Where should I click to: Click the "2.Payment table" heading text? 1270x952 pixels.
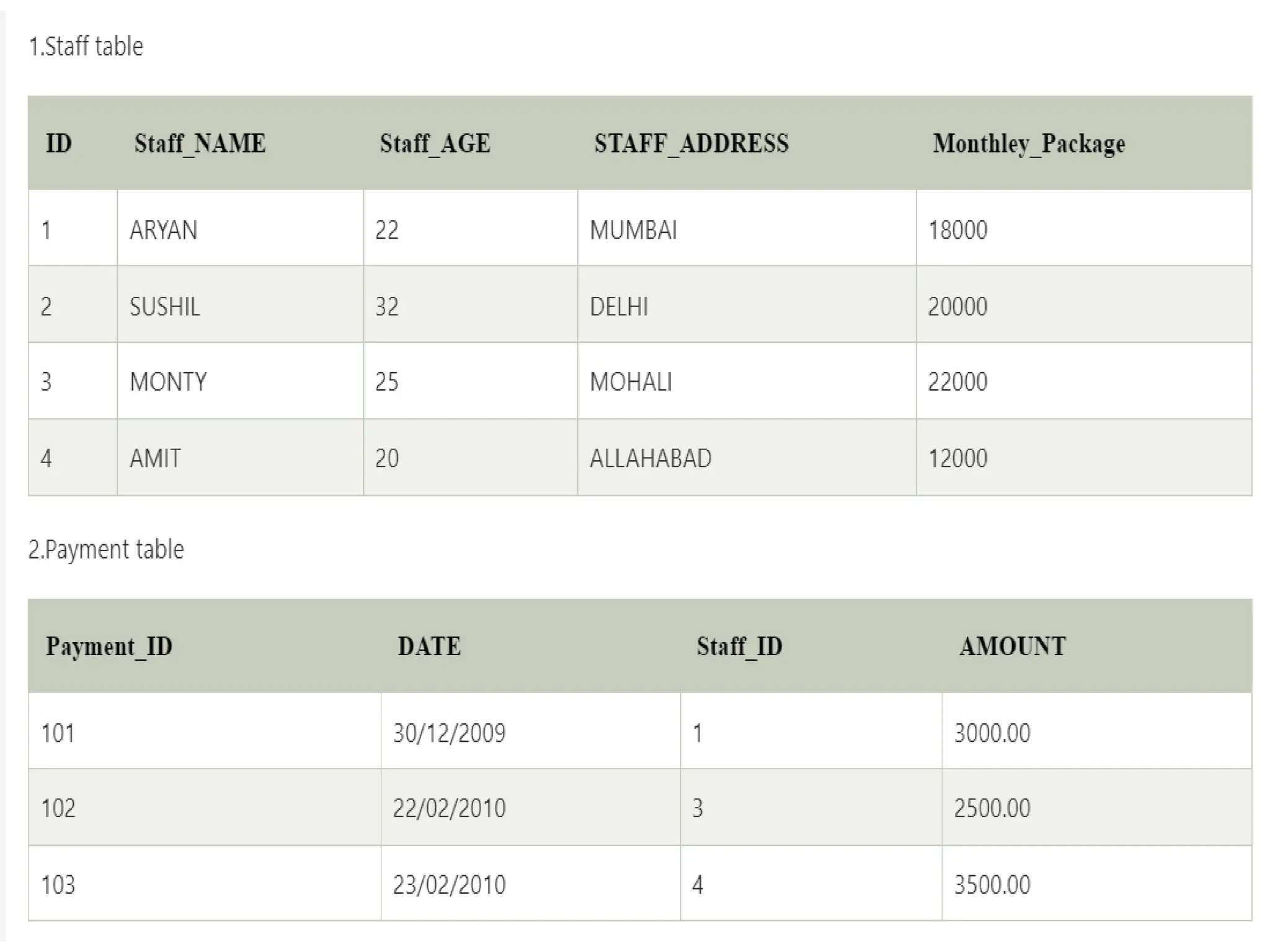tap(106, 550)
